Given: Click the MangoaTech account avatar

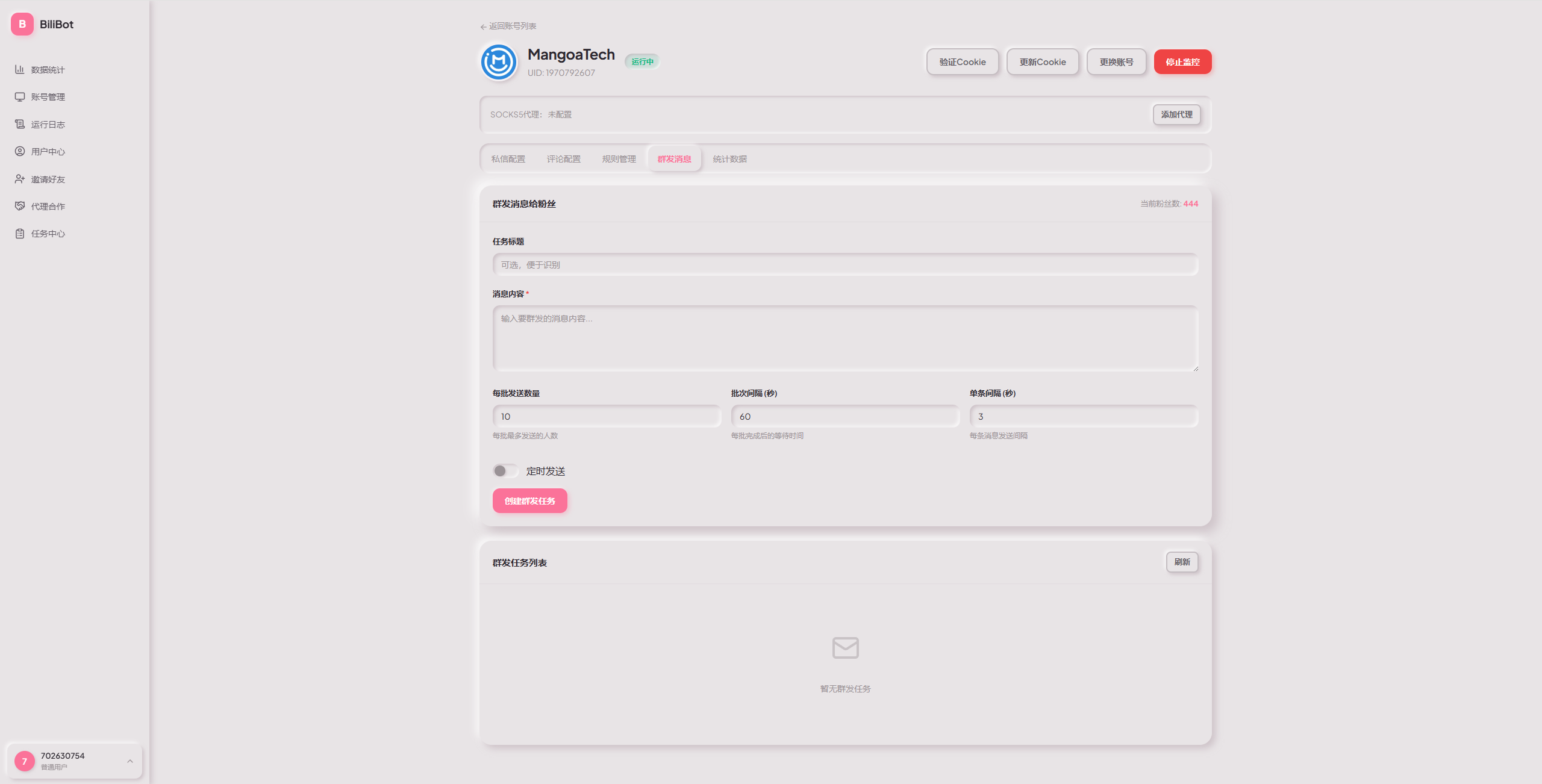Looking at the screenshot, I should coord(499,62).
